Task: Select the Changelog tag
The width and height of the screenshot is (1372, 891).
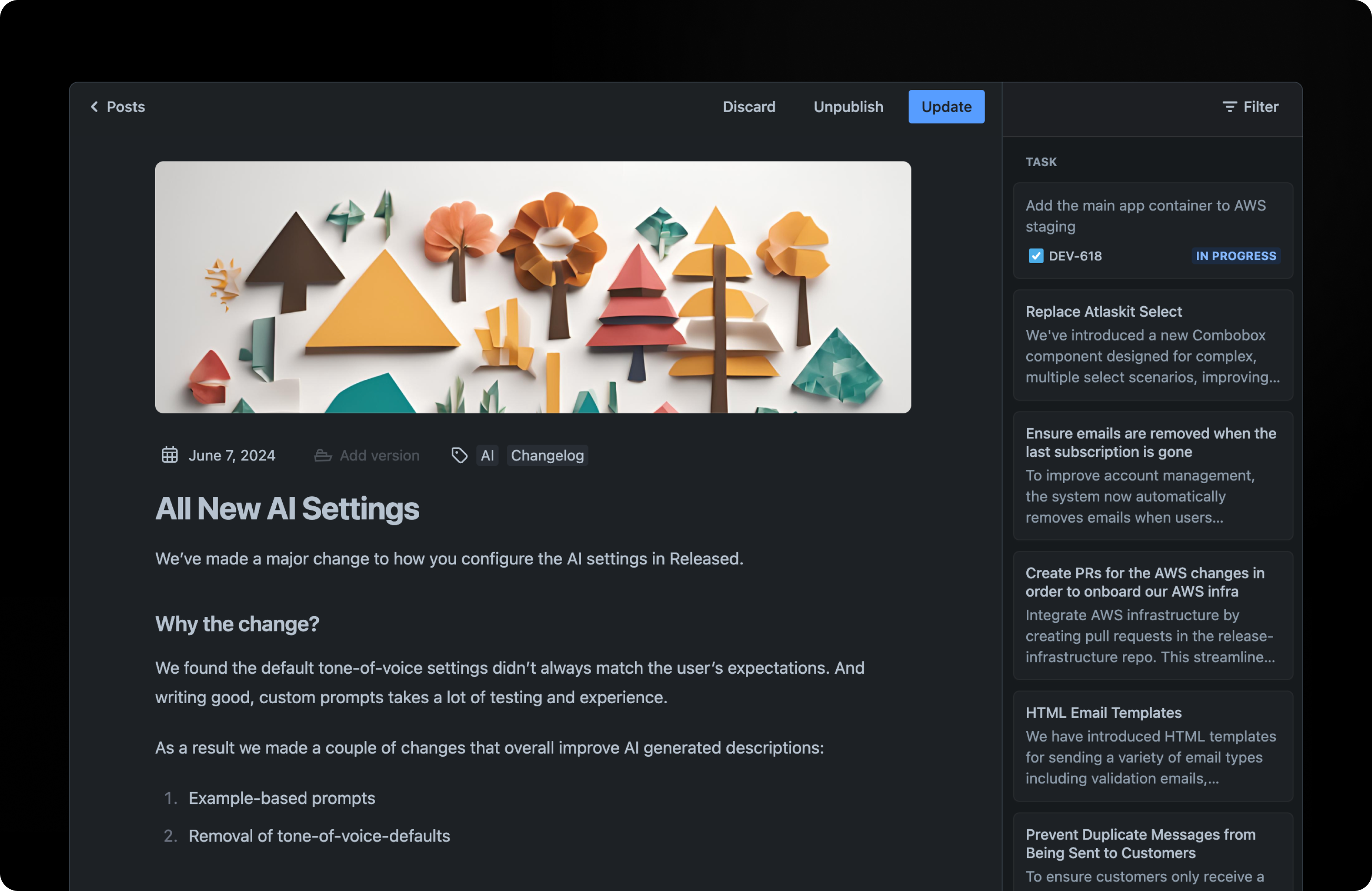Action: pyautogui.click(x=547, y=455)
